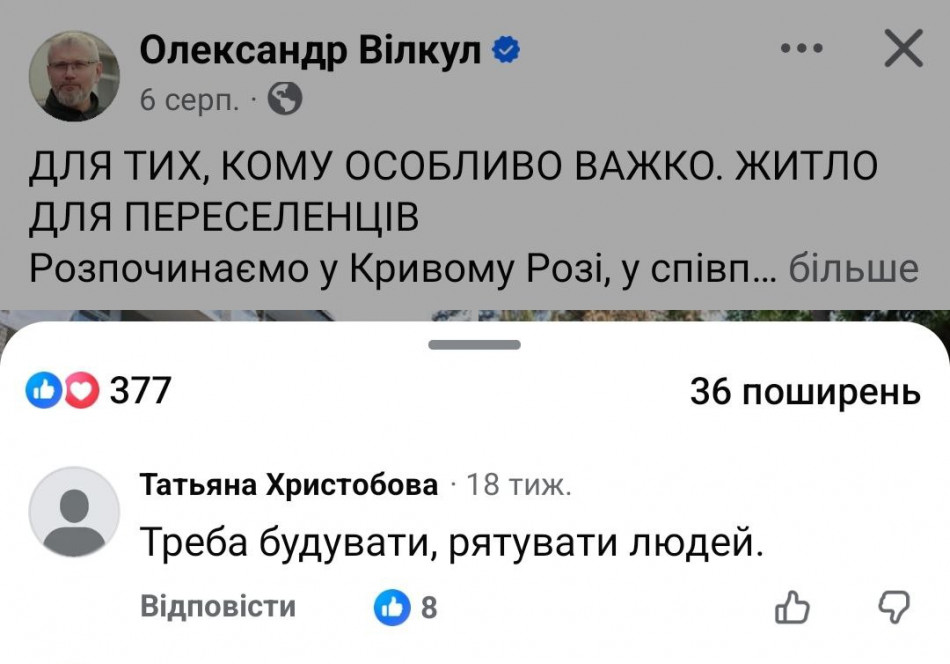Like the comment with thumbs up
This screenshot has height=664, width=950.
tap(792, 606)
